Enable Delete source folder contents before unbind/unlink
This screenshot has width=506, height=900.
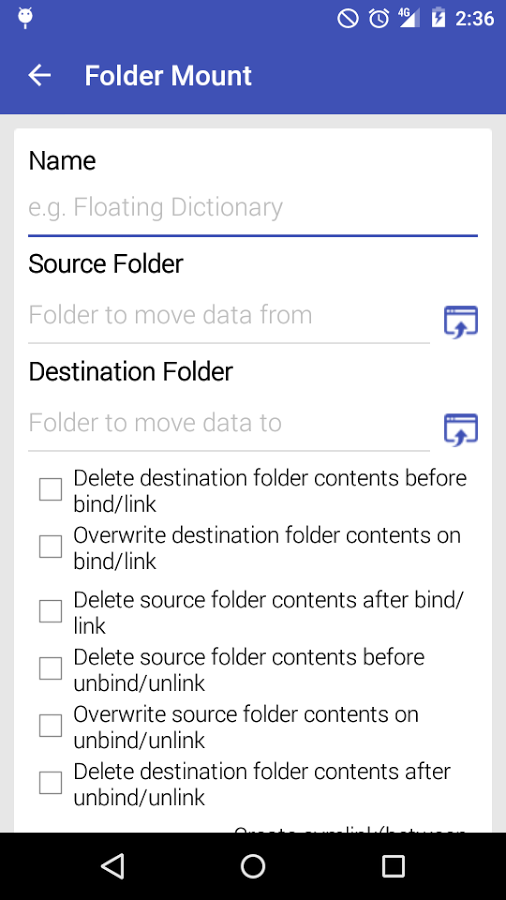click(x=50, y=668)
